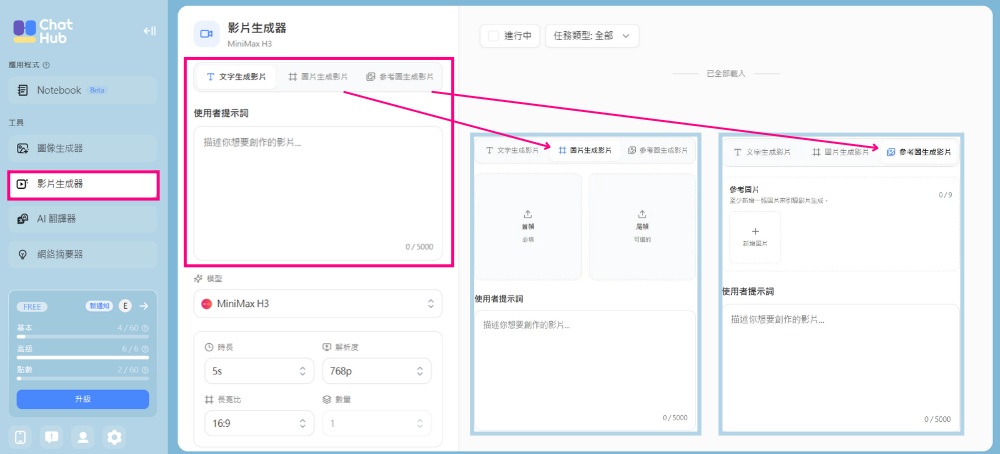The image size is (1000, 454).
Task: Open the 數量 dropdown showing 1
Action: [376, 423]
